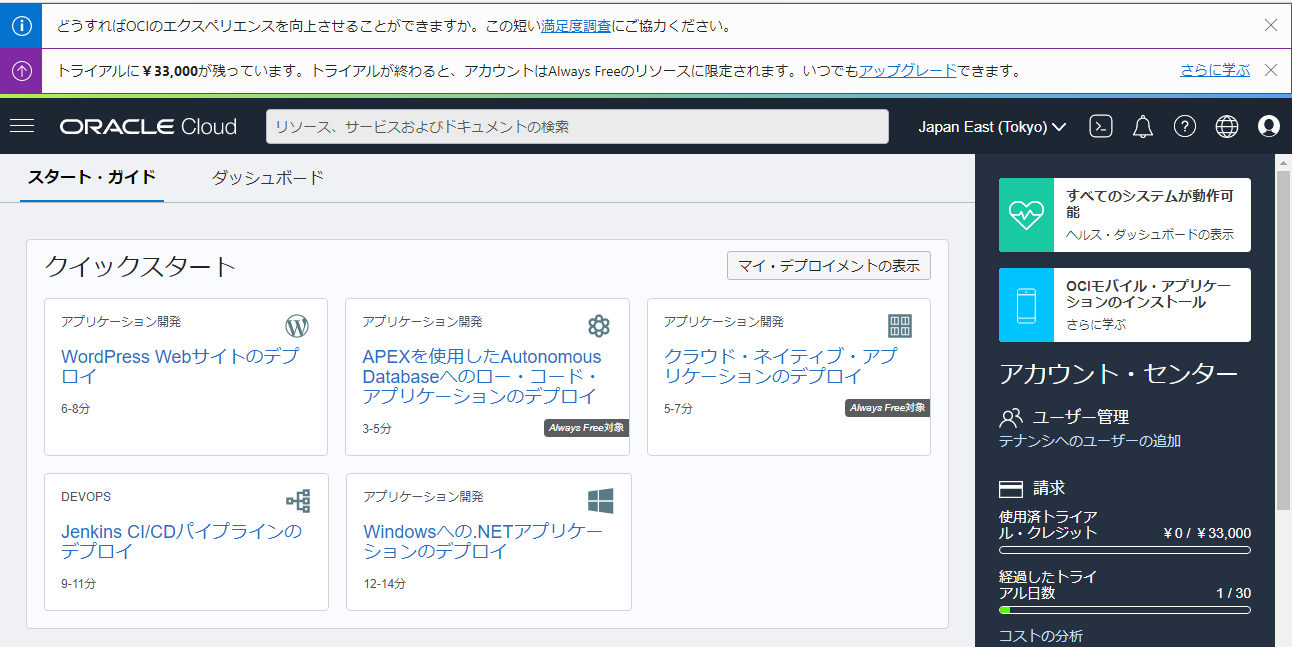This screenshot has width=1292, height=647.
Task: Click さらに学ぶ under OCI mobile app install
Action: (x=1096, y=325)
